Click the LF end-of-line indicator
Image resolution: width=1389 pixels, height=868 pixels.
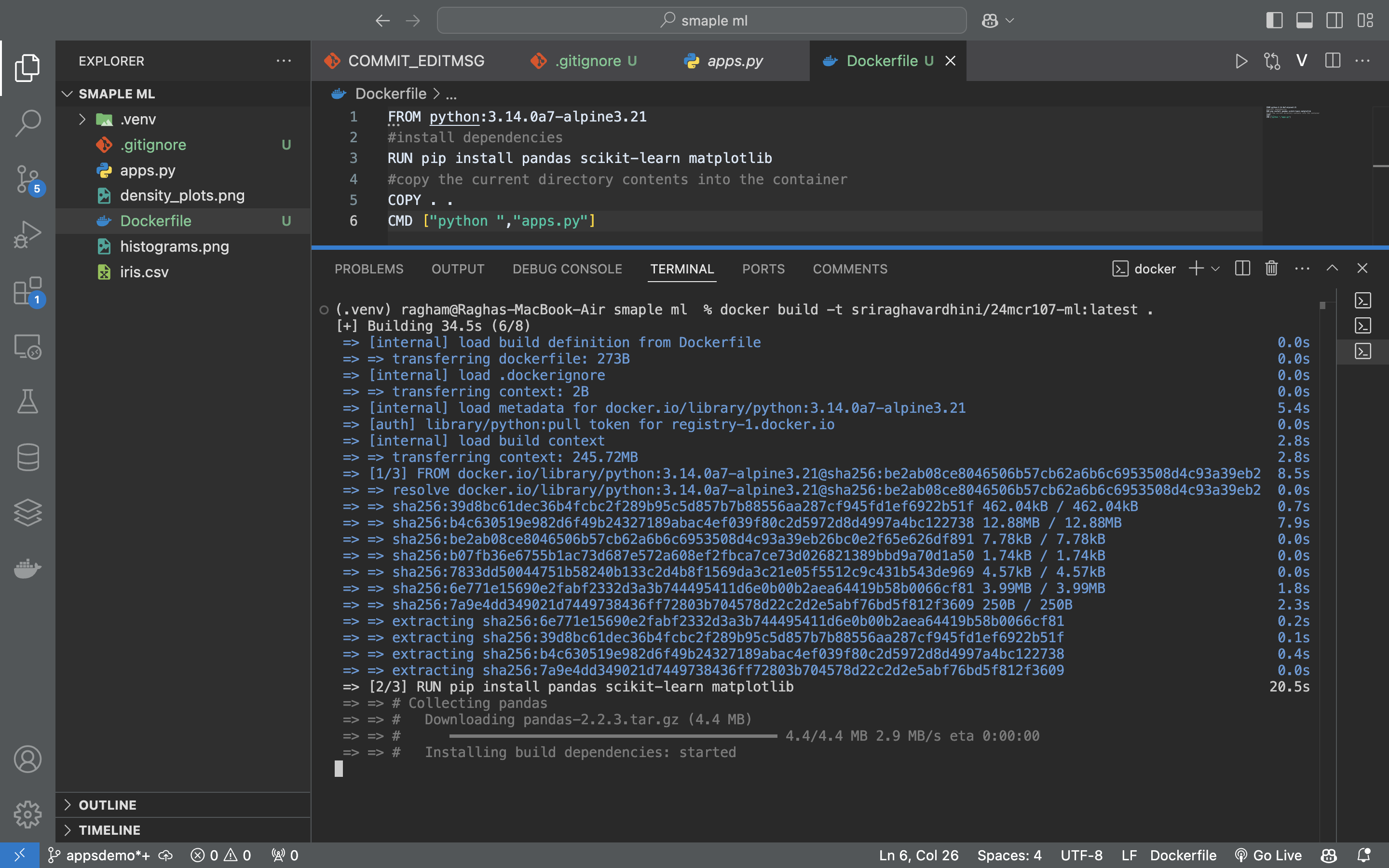pyautogui.click(x=1129, y=855)
